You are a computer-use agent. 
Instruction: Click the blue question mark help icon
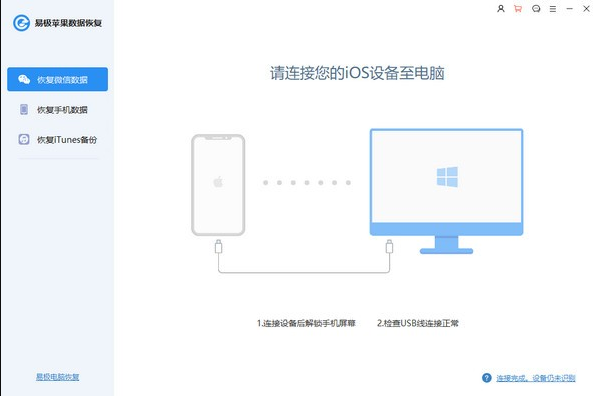coord(487,378)
